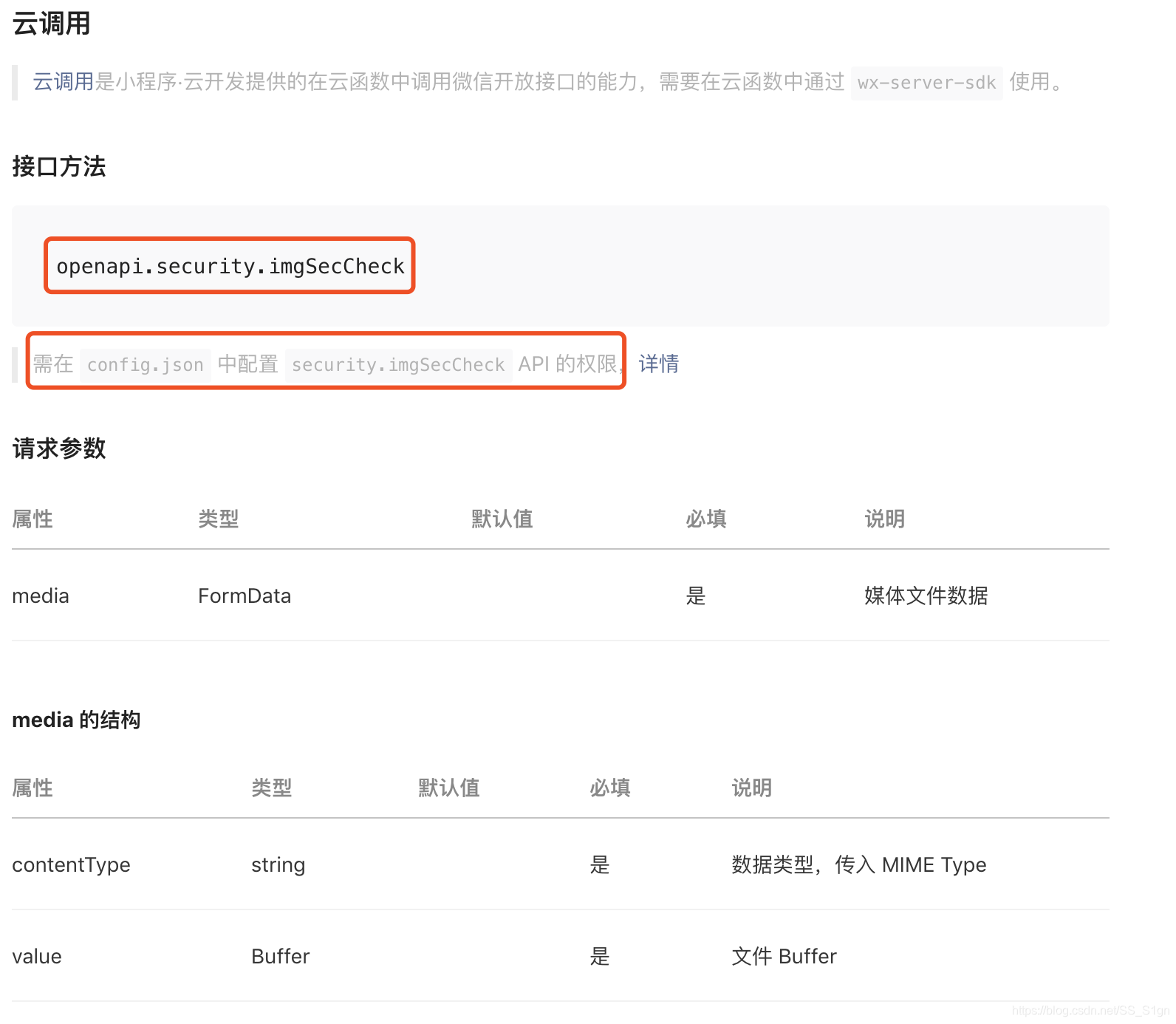Open the 云调用 link in the intro quote

click(64, 81)
